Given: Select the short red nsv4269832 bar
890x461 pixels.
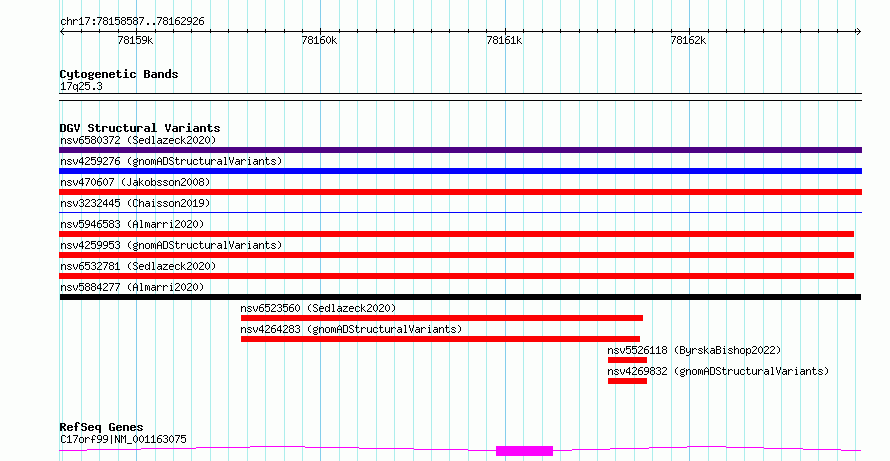Looking at the screenshot, I should (627, 381).
